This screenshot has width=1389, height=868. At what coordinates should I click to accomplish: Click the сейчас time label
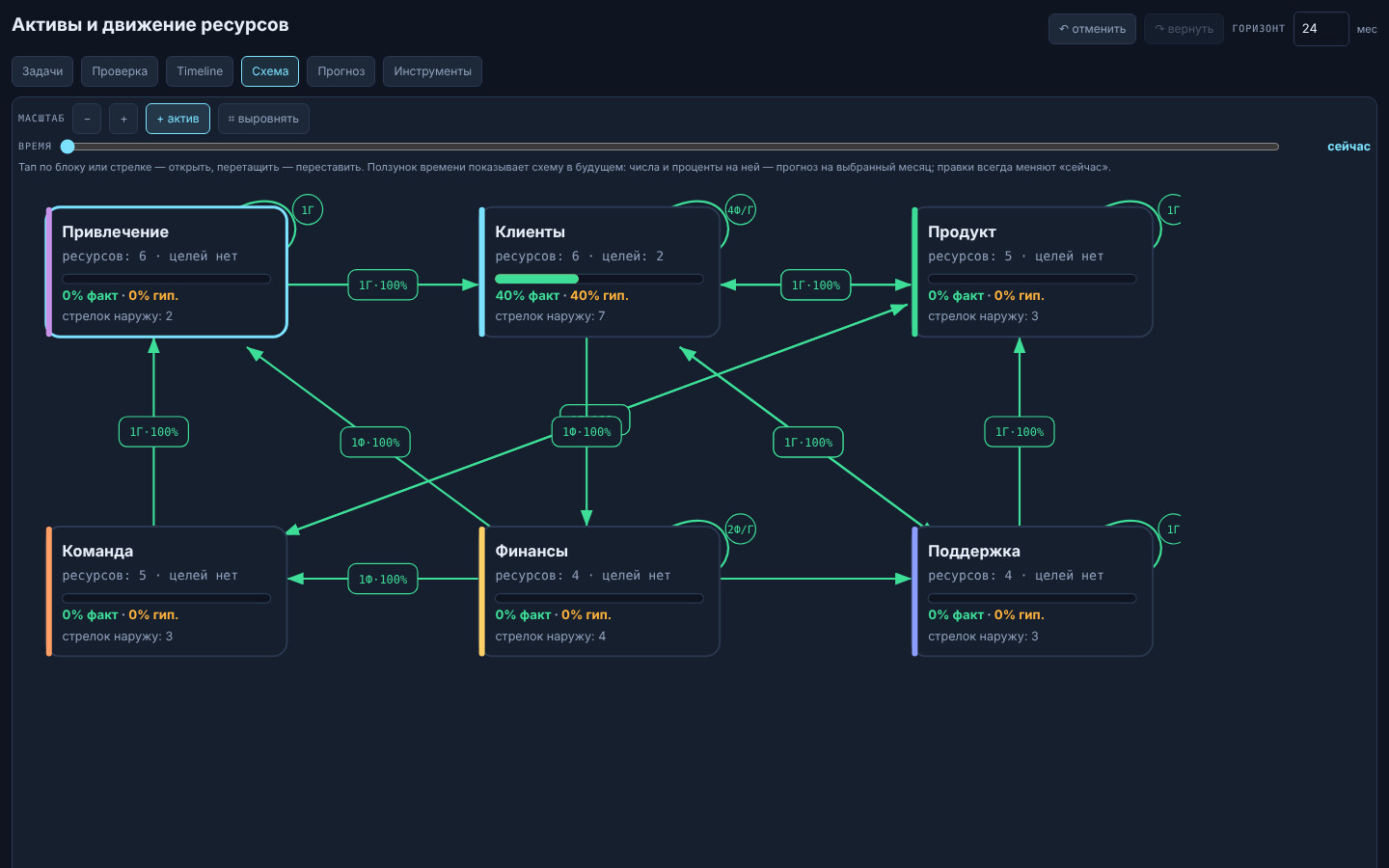(1348, 147)
